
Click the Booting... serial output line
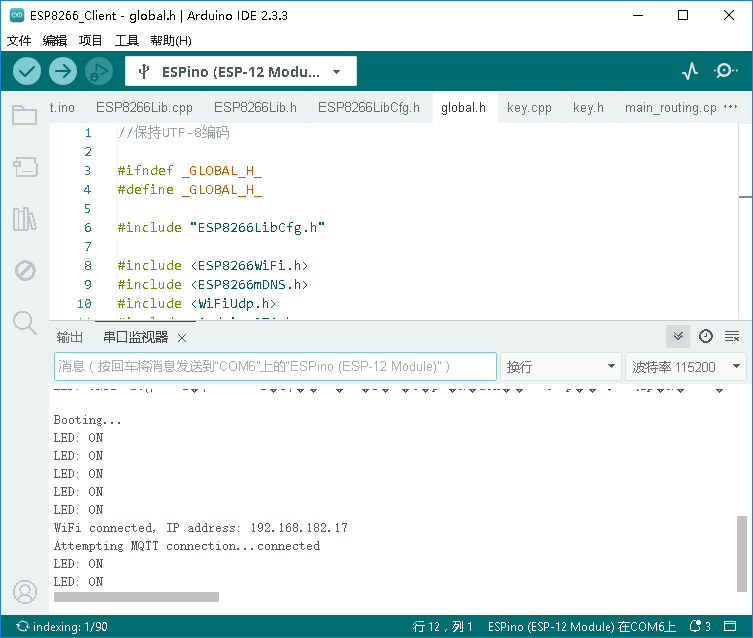(x=87, y=420)
